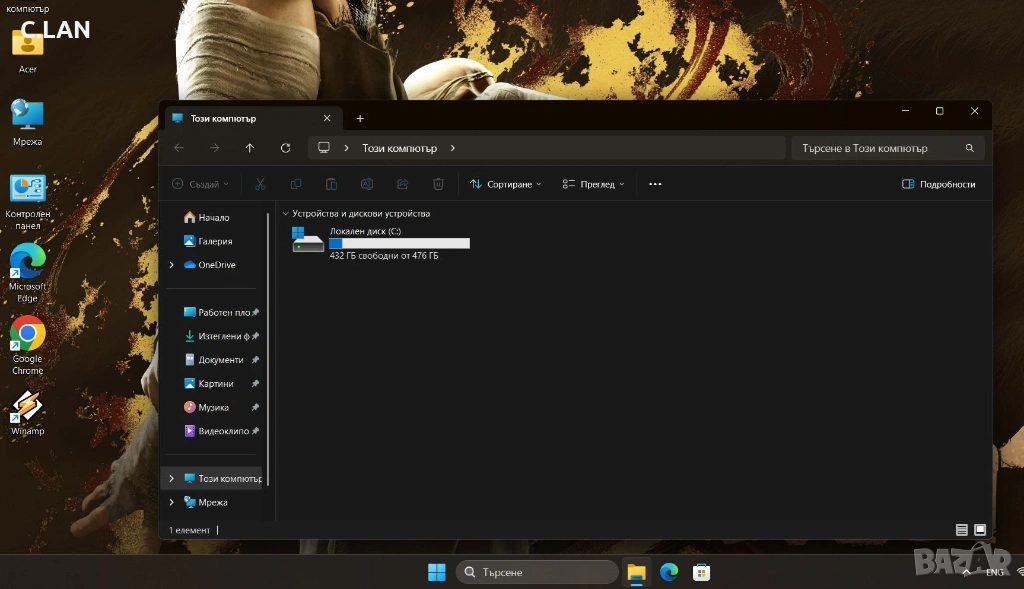Open Google Chrome desktop shortcut
The image size is (1024, 589).
tap(27, 334)
